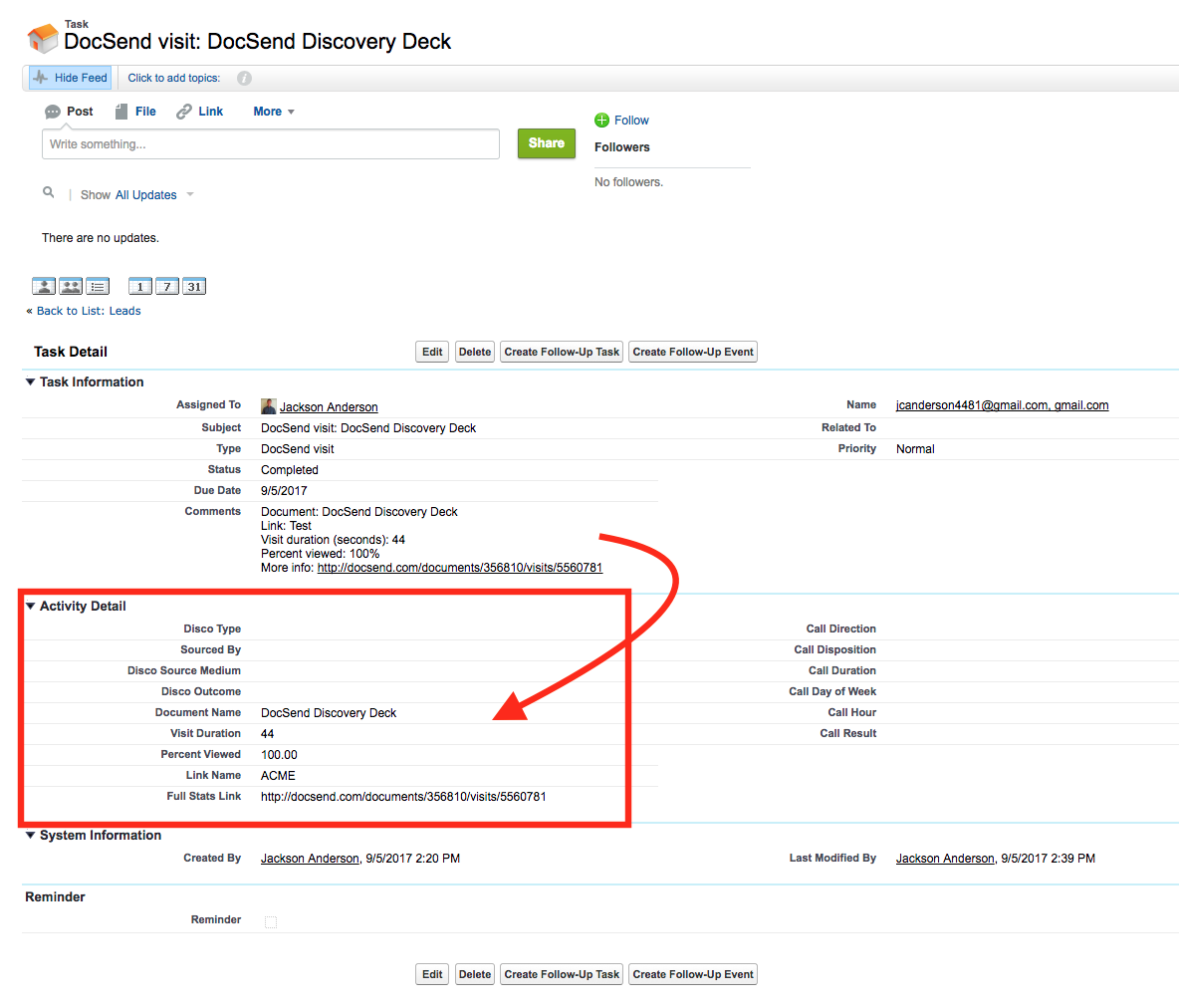Click the feed search magnifier icon
1179x1008 pixels.
48,192
